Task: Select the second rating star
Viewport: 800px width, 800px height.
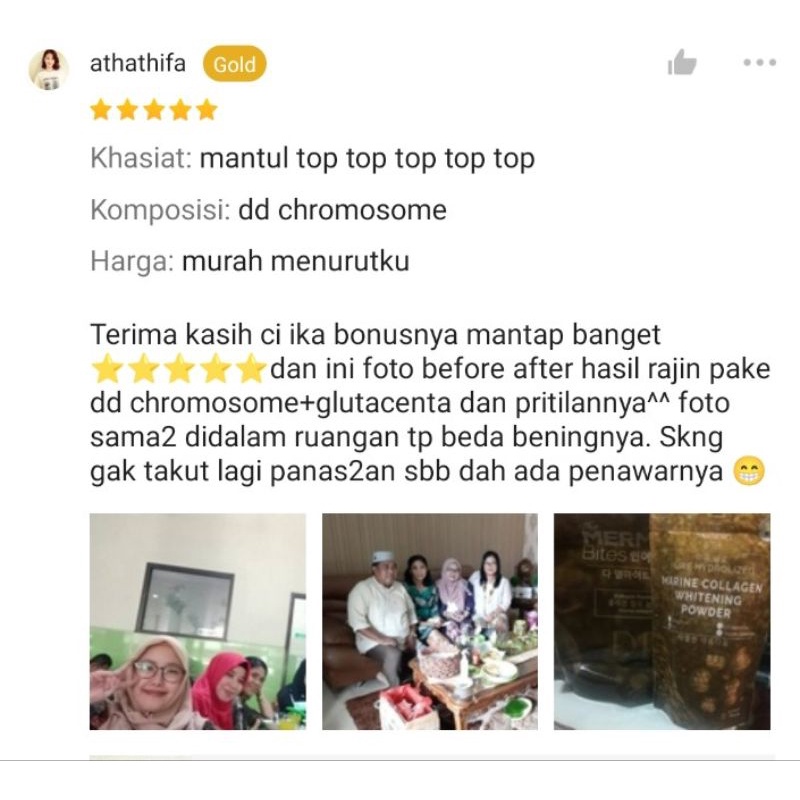Action: click(127, 110)
